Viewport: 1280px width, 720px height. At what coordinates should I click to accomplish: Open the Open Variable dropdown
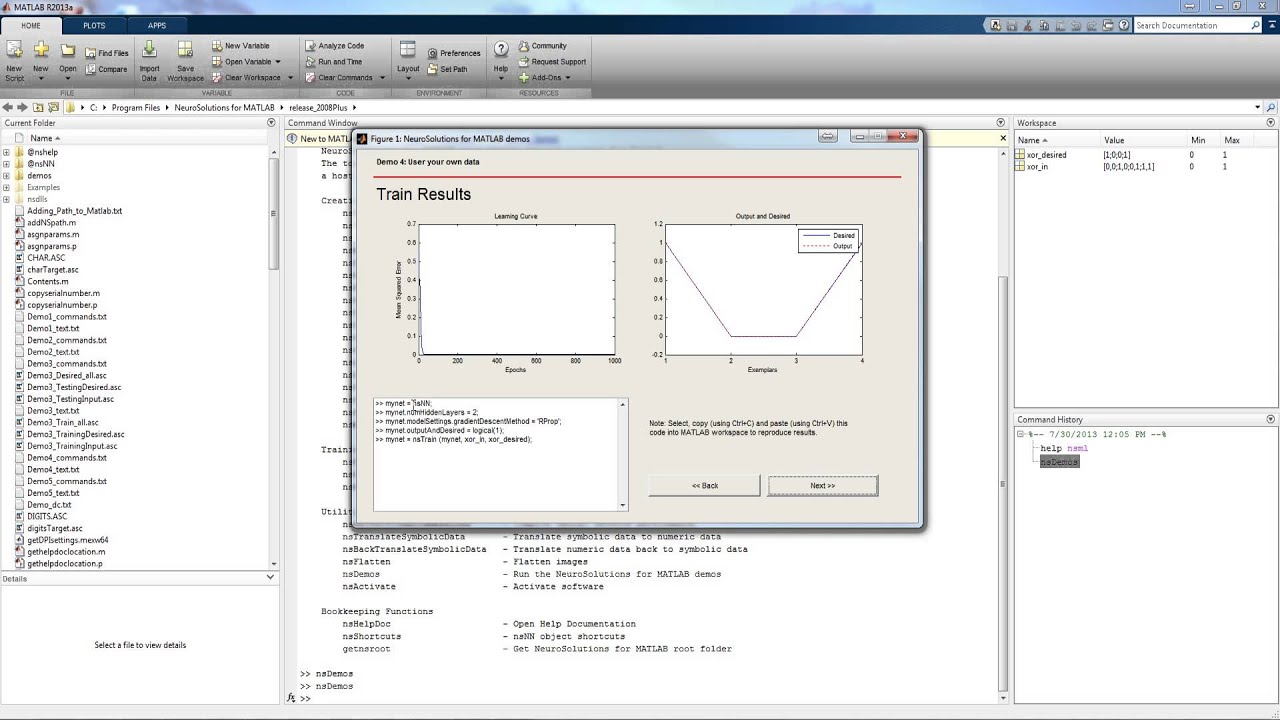click(x=245, y=61)
